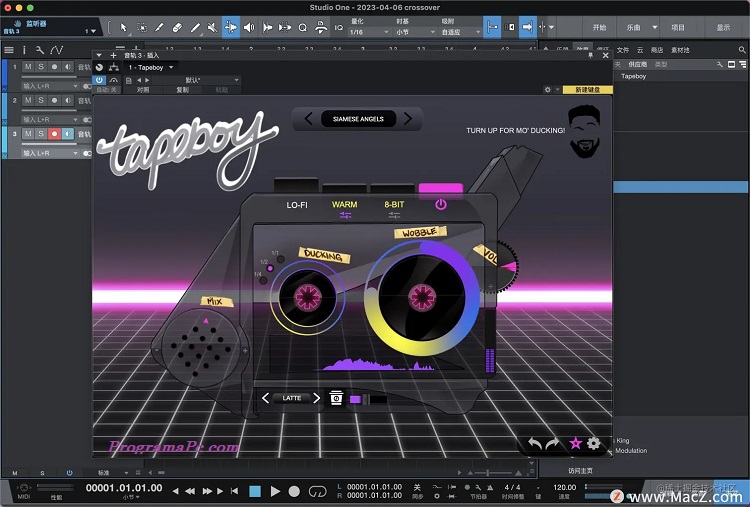750x507 pixels.
Task: Click the Record button in transport
Action: [294, 491]
